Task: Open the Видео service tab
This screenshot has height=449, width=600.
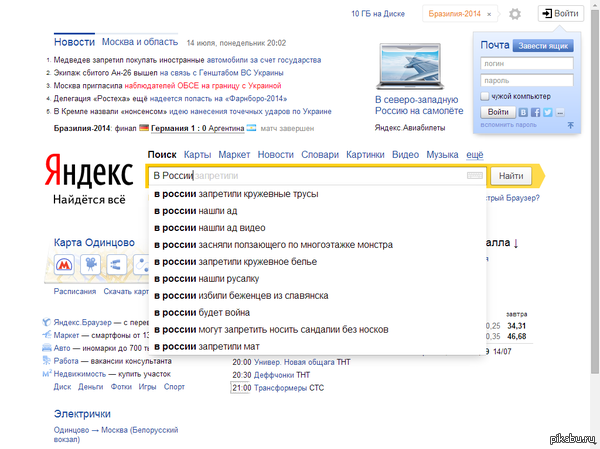Action: tap(405, 155)
